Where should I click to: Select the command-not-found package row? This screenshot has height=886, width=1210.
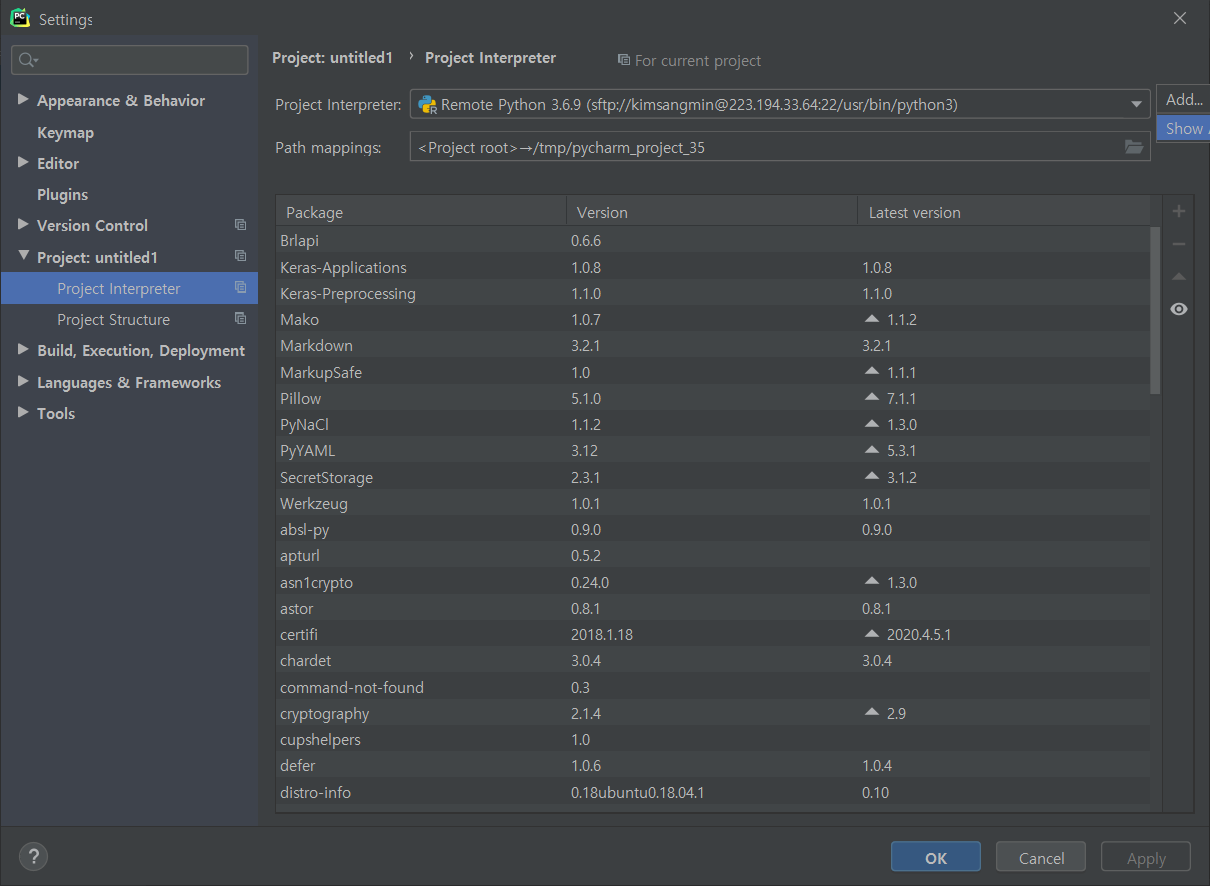point(713,687)
